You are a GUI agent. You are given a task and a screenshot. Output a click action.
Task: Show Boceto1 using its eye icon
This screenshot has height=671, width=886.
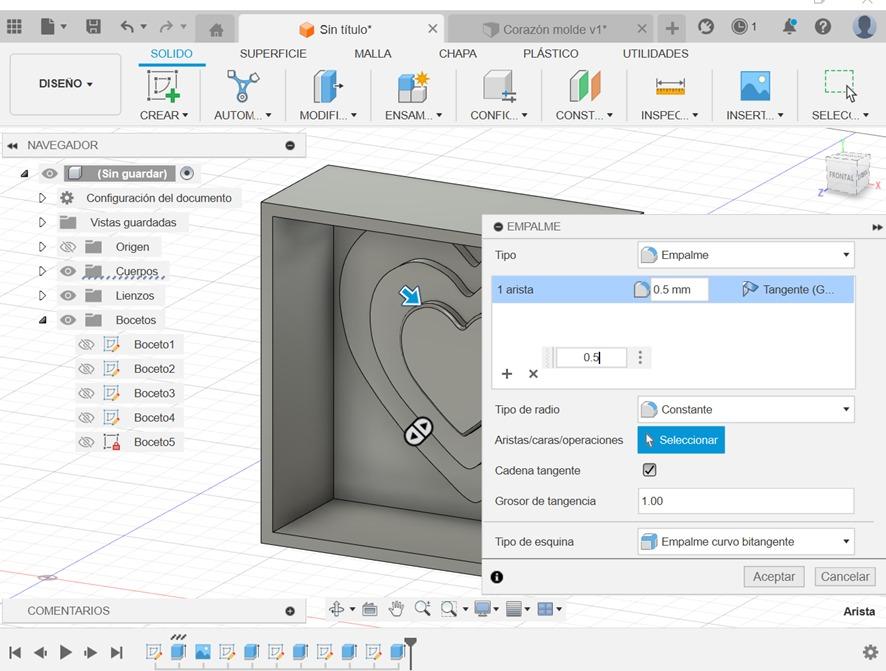point(86,345)
